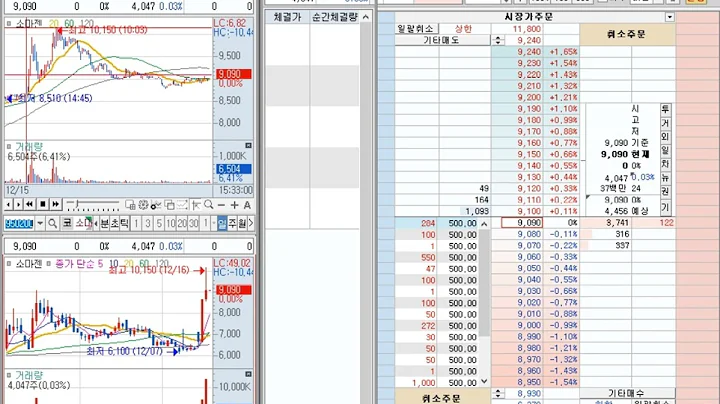720x404 pixels.
Task: Open chart settings gear icon
Action: click(x=143, y=205)
